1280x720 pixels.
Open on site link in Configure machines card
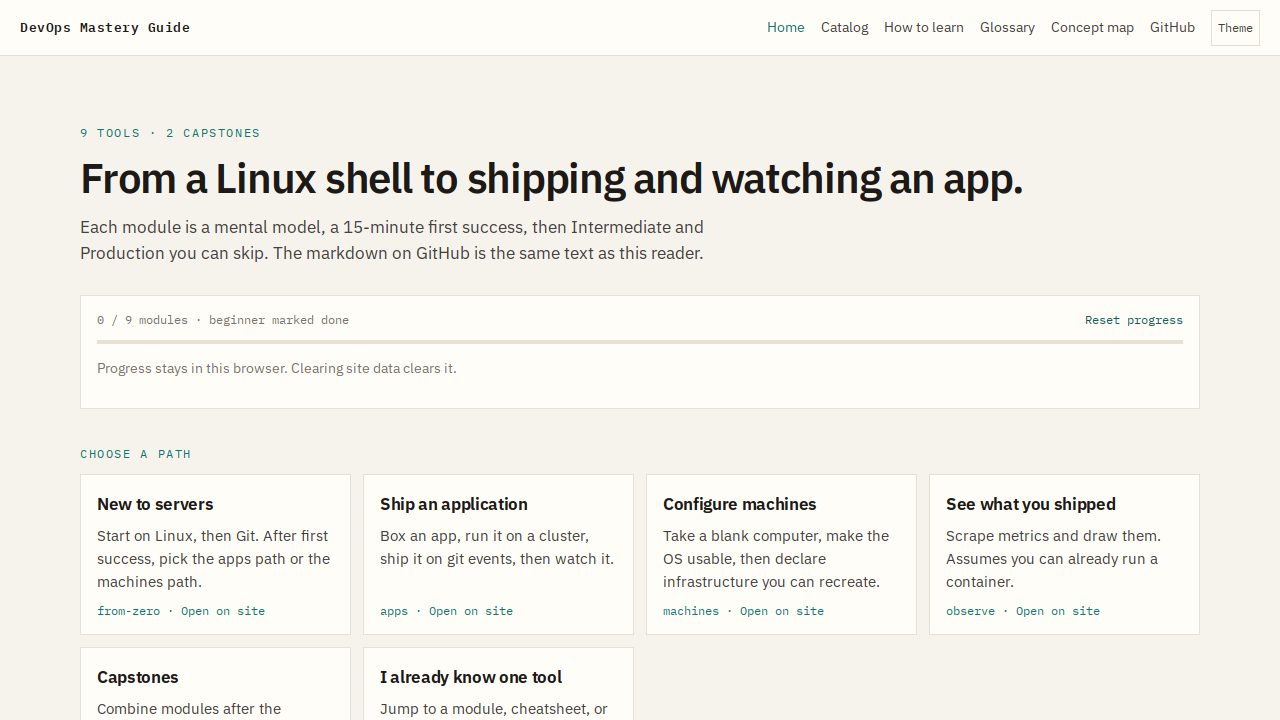[x=782, y=611]
